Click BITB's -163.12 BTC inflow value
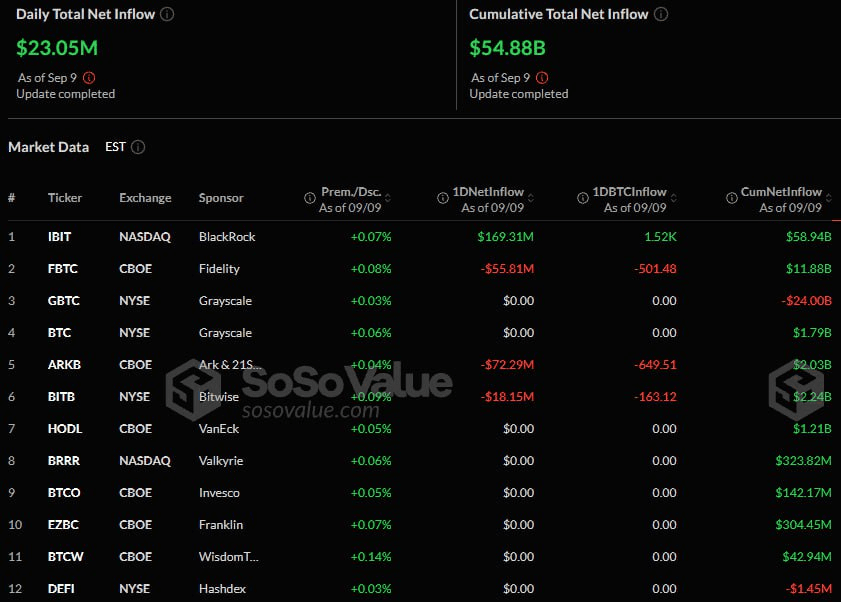This screenshot has width=841, height=602. pos(655,397)
